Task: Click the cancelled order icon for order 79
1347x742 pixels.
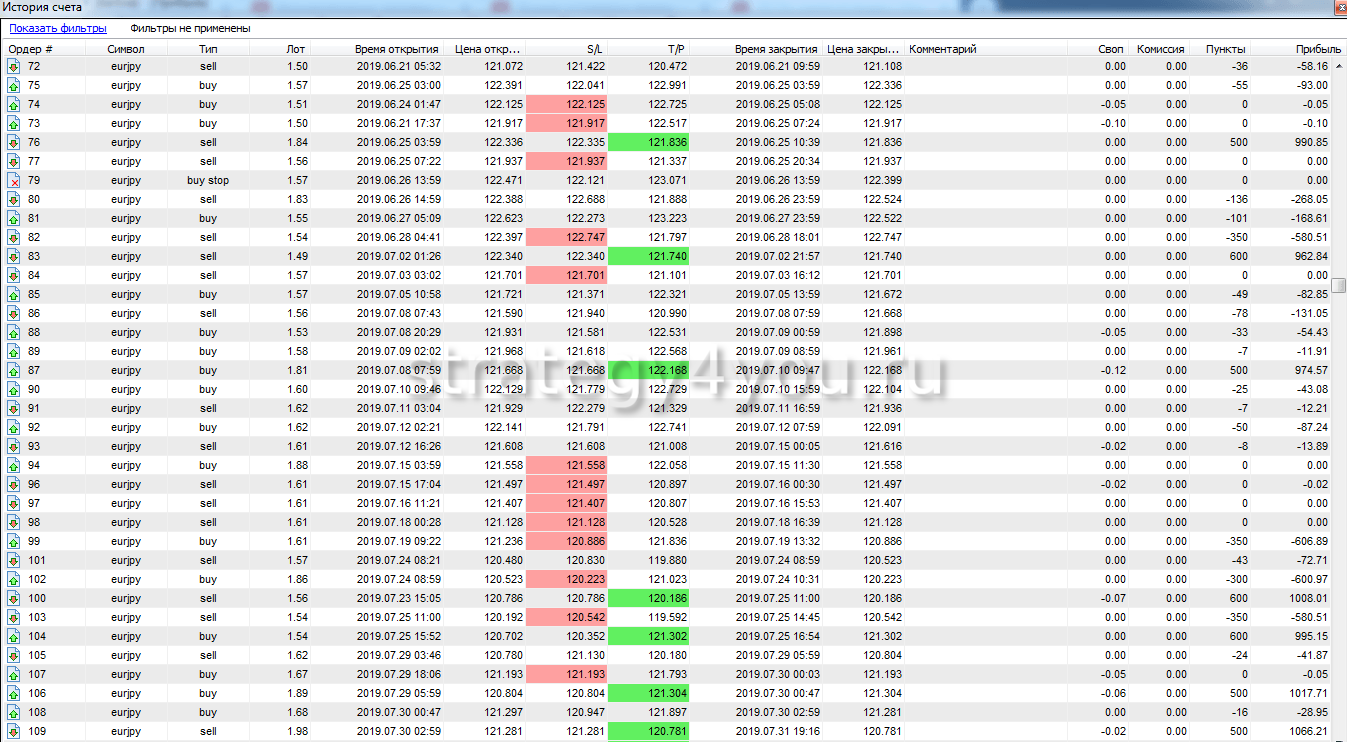Action: point(14,181)
